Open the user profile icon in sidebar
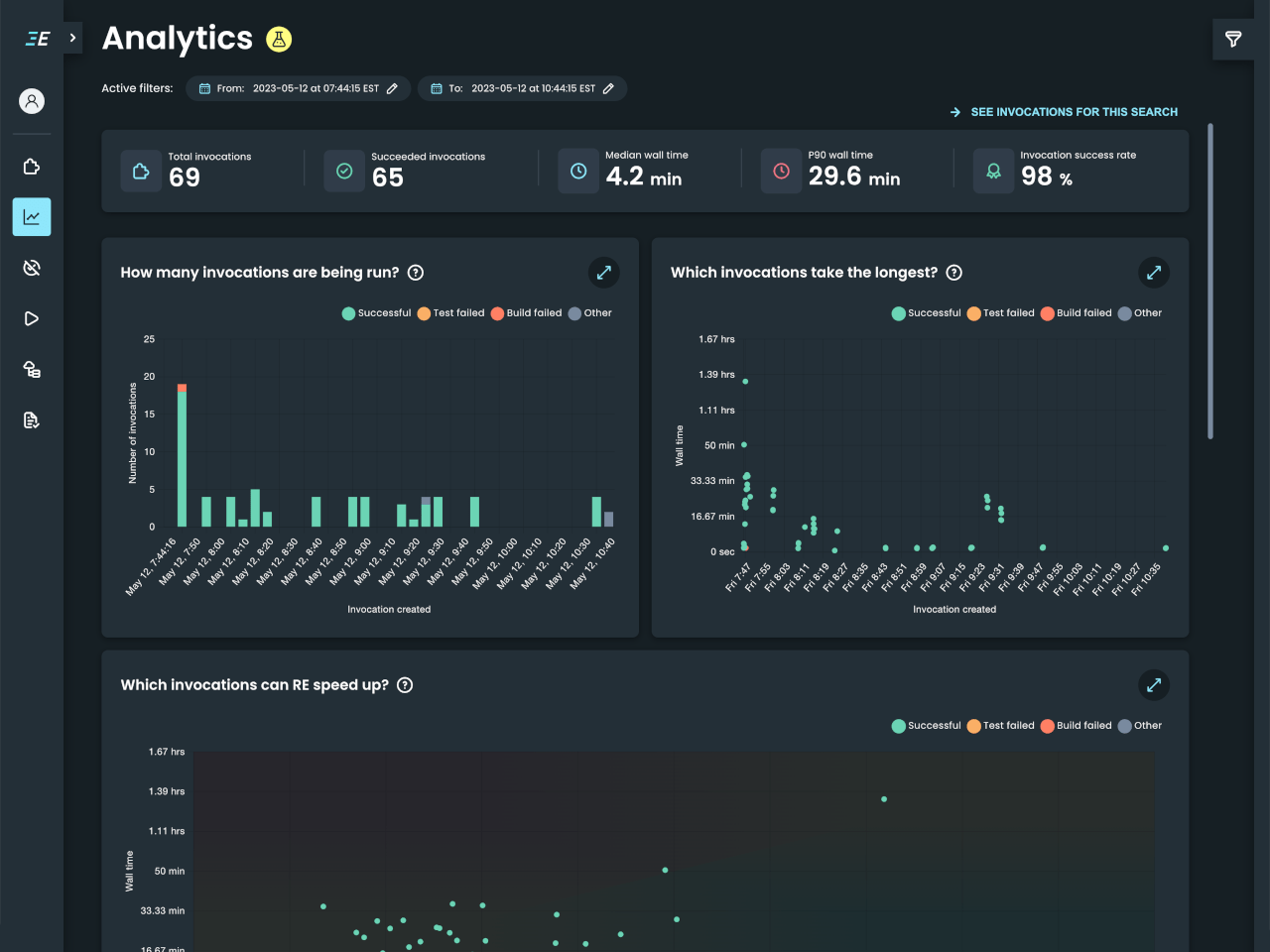1270x952 pixels. (31, 100)
